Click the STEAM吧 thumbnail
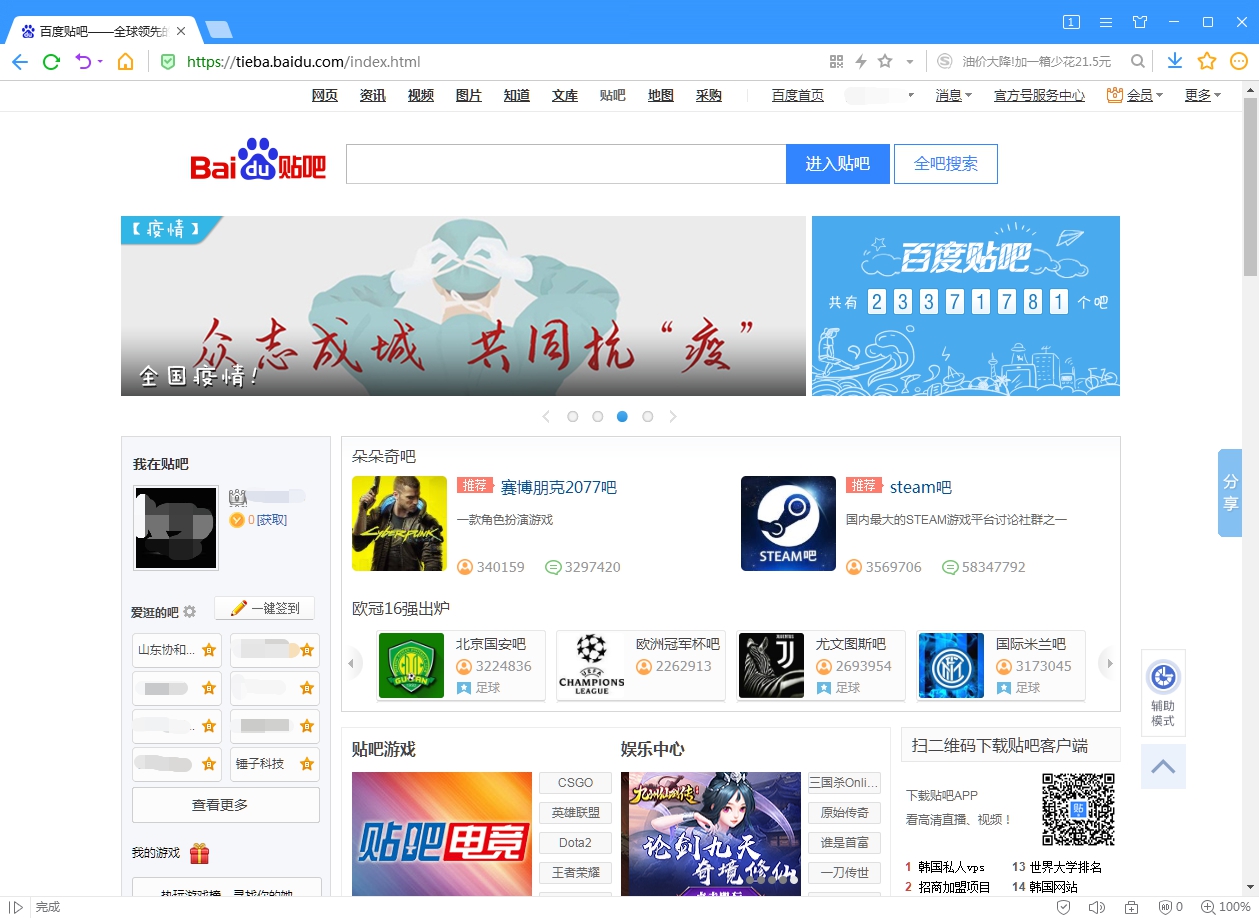The image size is (1259, 918). 788,523
